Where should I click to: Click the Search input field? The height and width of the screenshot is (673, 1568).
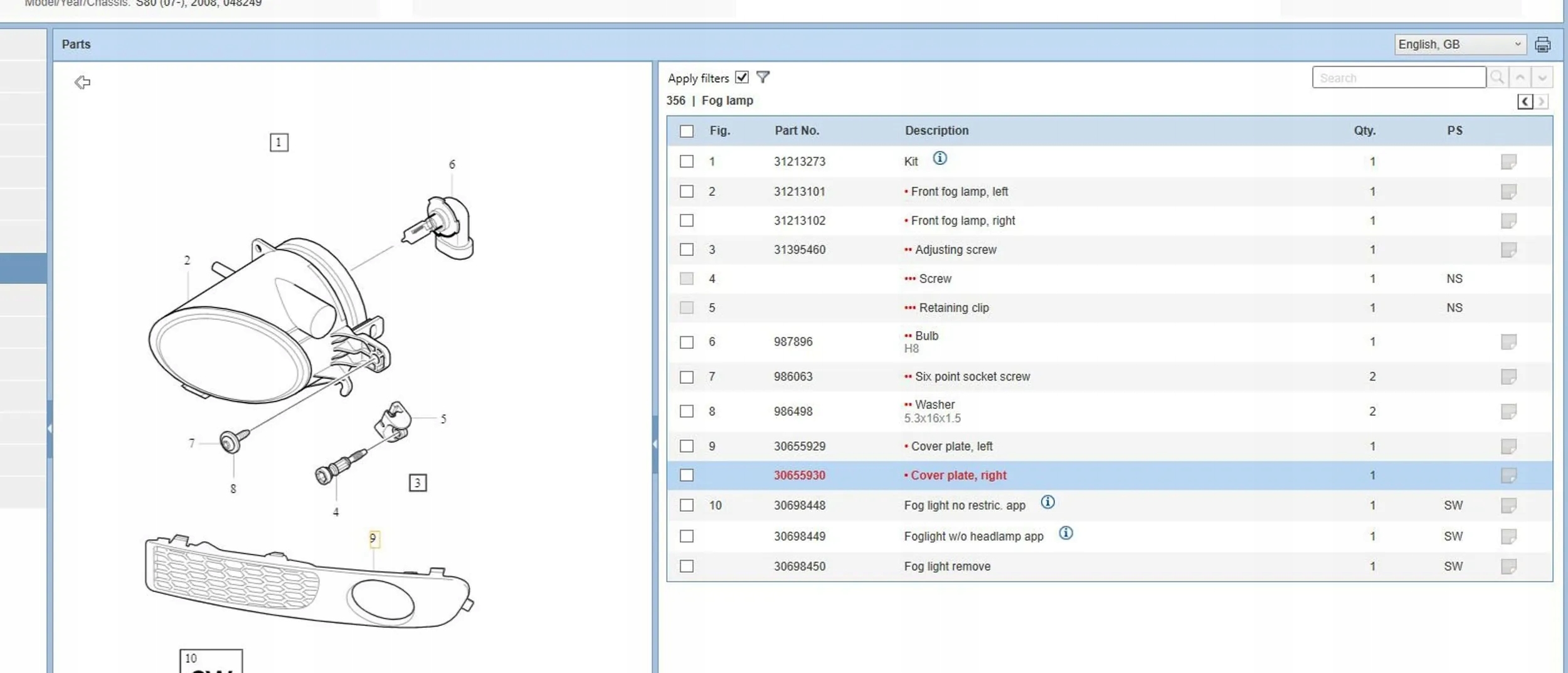1399,77
